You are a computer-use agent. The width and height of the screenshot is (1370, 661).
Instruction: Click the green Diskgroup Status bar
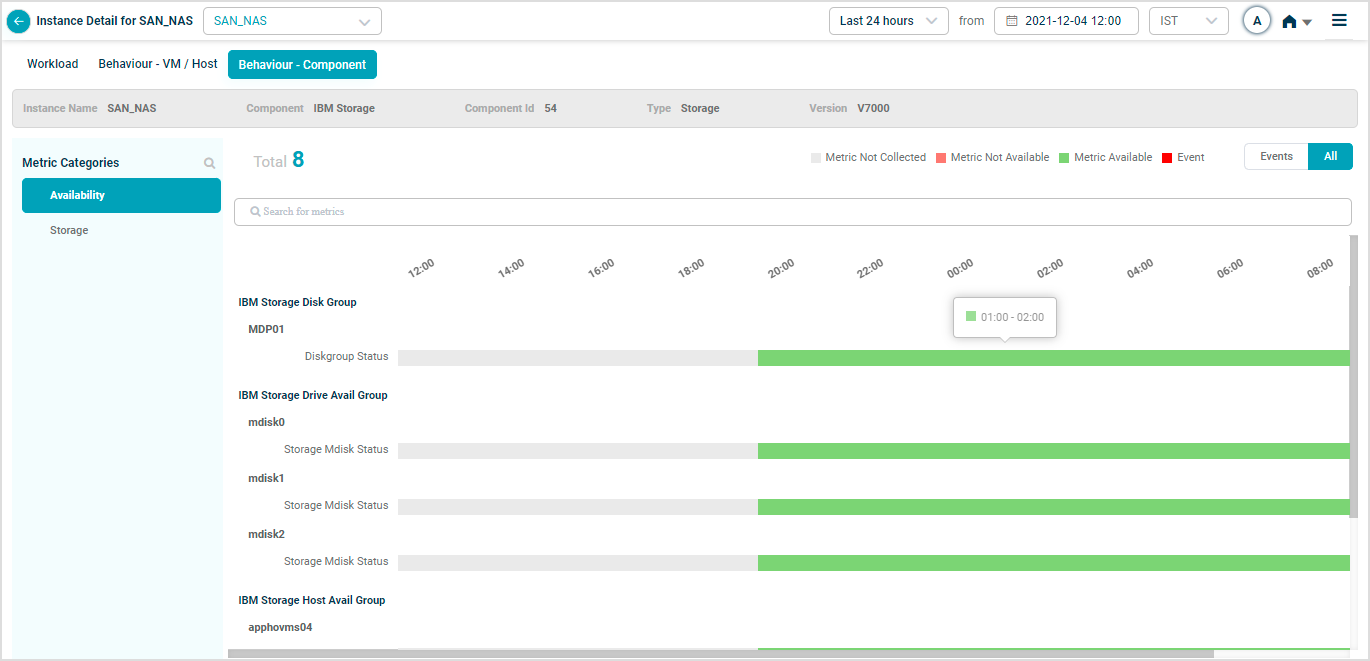(1052, 358)
